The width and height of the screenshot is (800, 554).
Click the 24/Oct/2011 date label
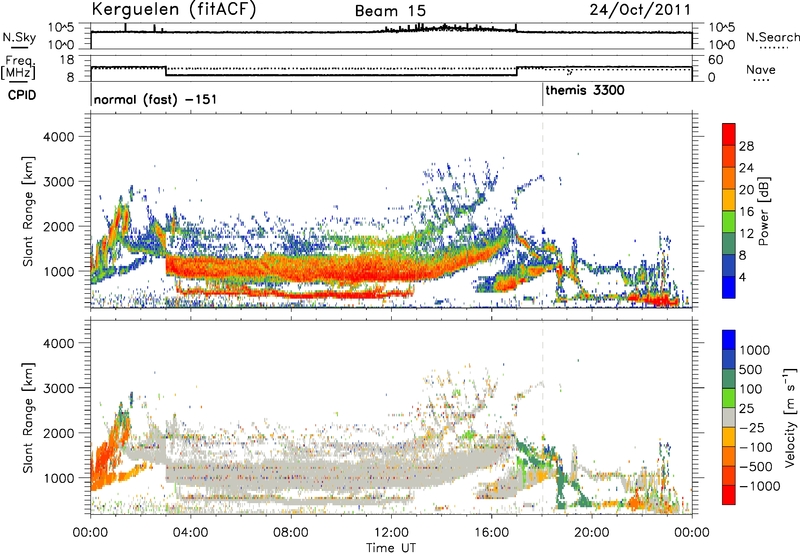coord(640,10)
